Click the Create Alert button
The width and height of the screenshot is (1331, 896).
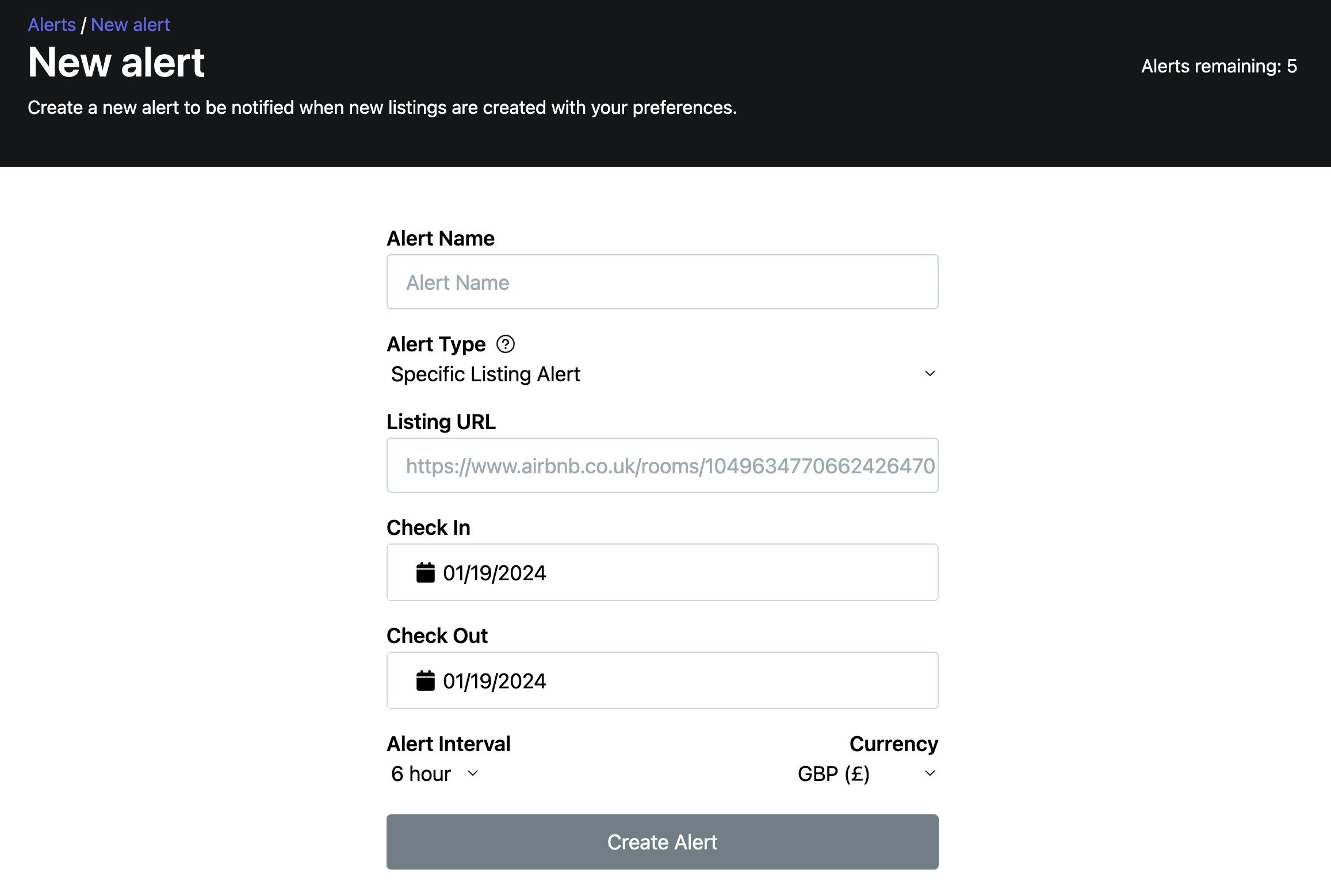[x=663, y=842]
